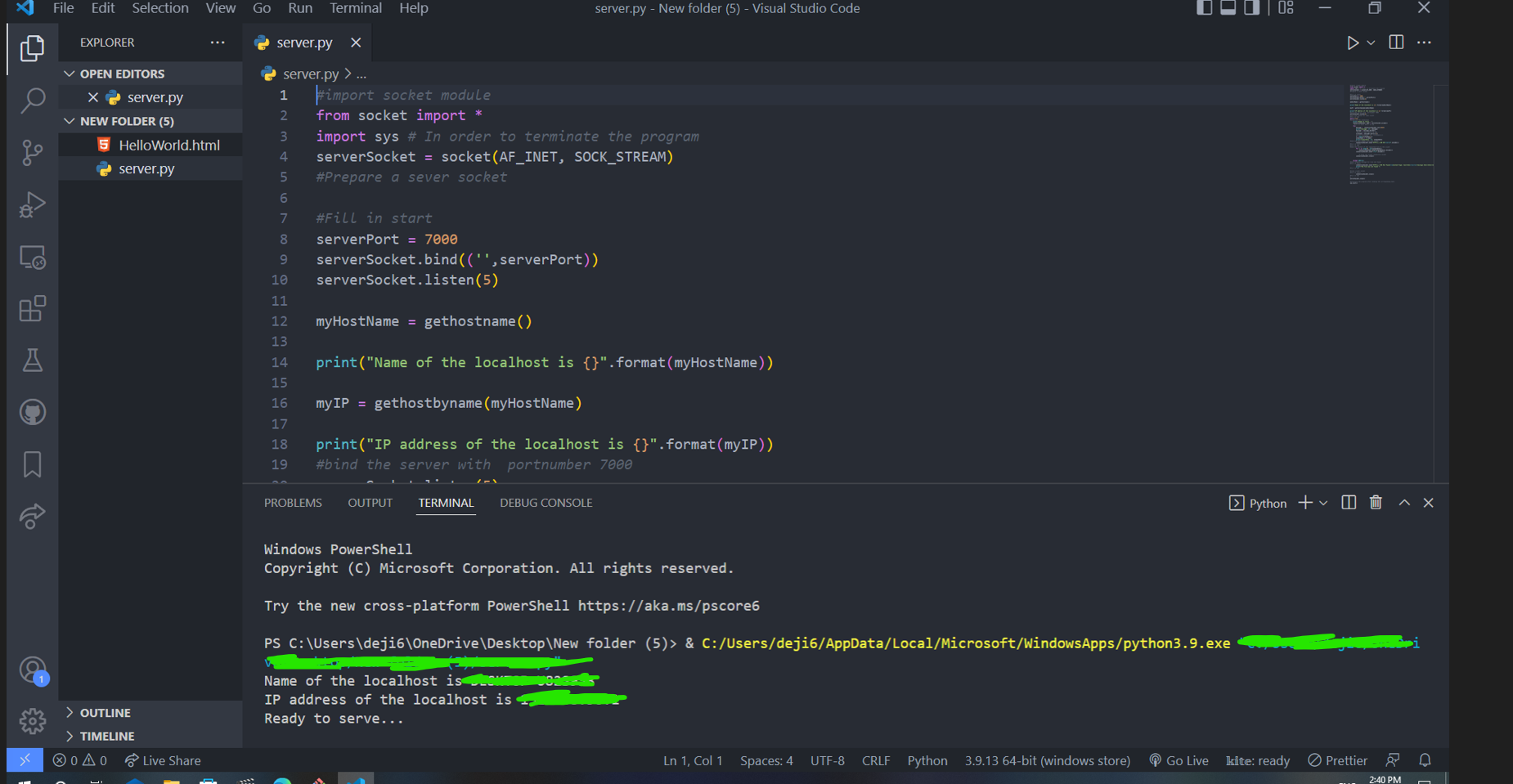Open Live Share activity bar icon
Image resolution: width=1513 pixels, height=784 pixels.
(x=32, y=517)
